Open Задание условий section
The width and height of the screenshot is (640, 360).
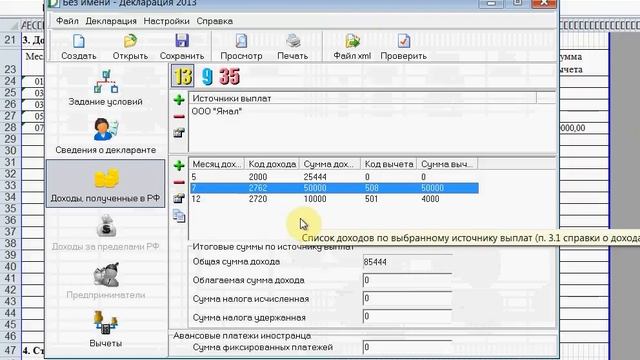pyautogui.click(x=106, y=88)
